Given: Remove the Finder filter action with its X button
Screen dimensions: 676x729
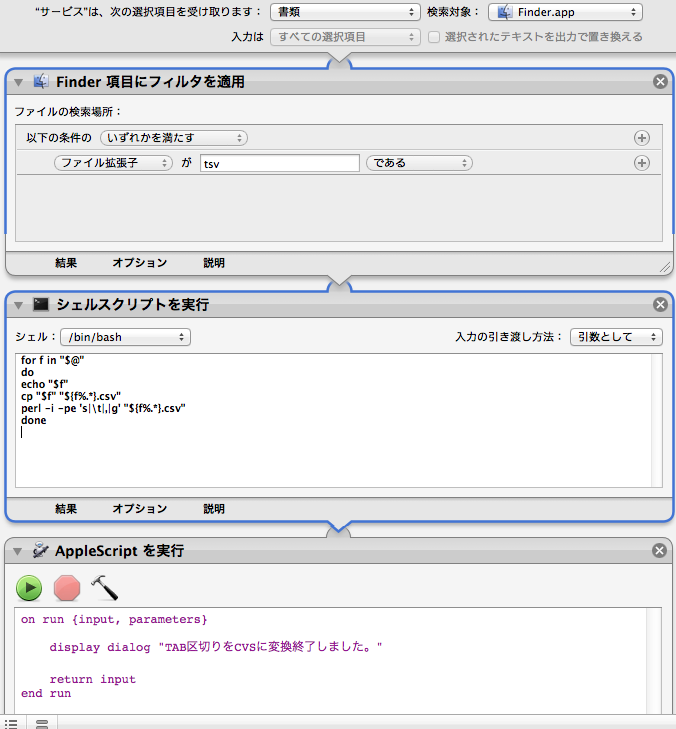Looking at the screenshot, I should (x=660, y=82).
